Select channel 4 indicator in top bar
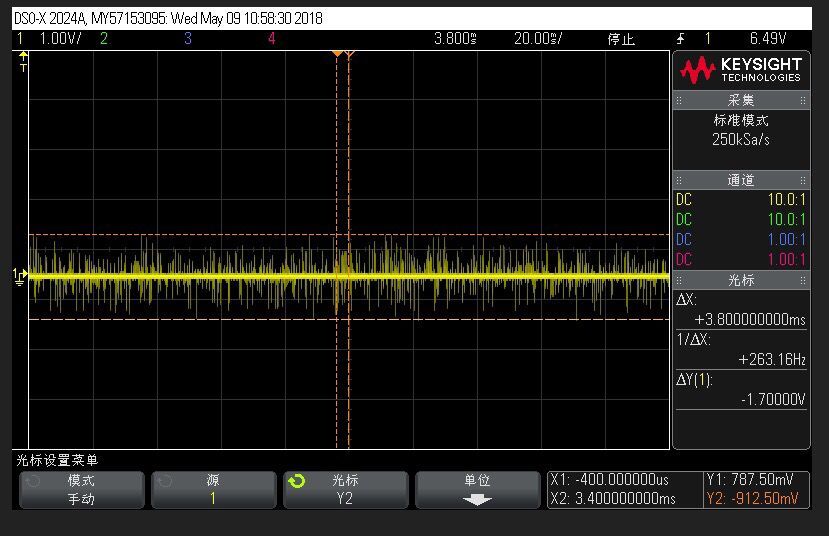This screenshot has width=829, height=536. [x=272, y=39]
